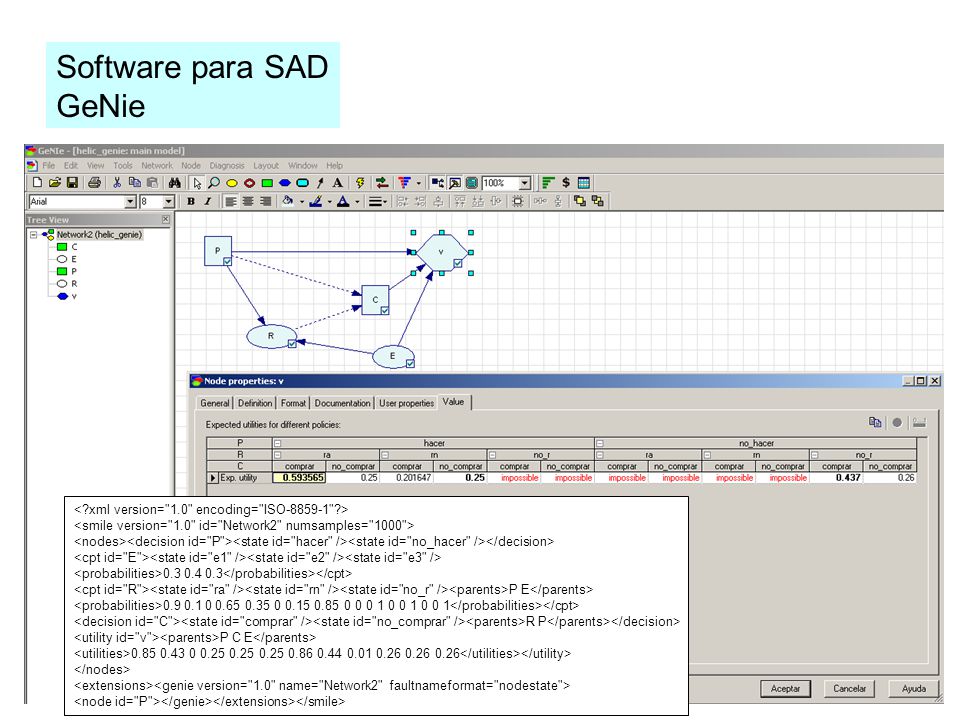Viewport: 960px width, 720px height.
Task: Pick the yellow chance node tool
Action: (232, 183)
